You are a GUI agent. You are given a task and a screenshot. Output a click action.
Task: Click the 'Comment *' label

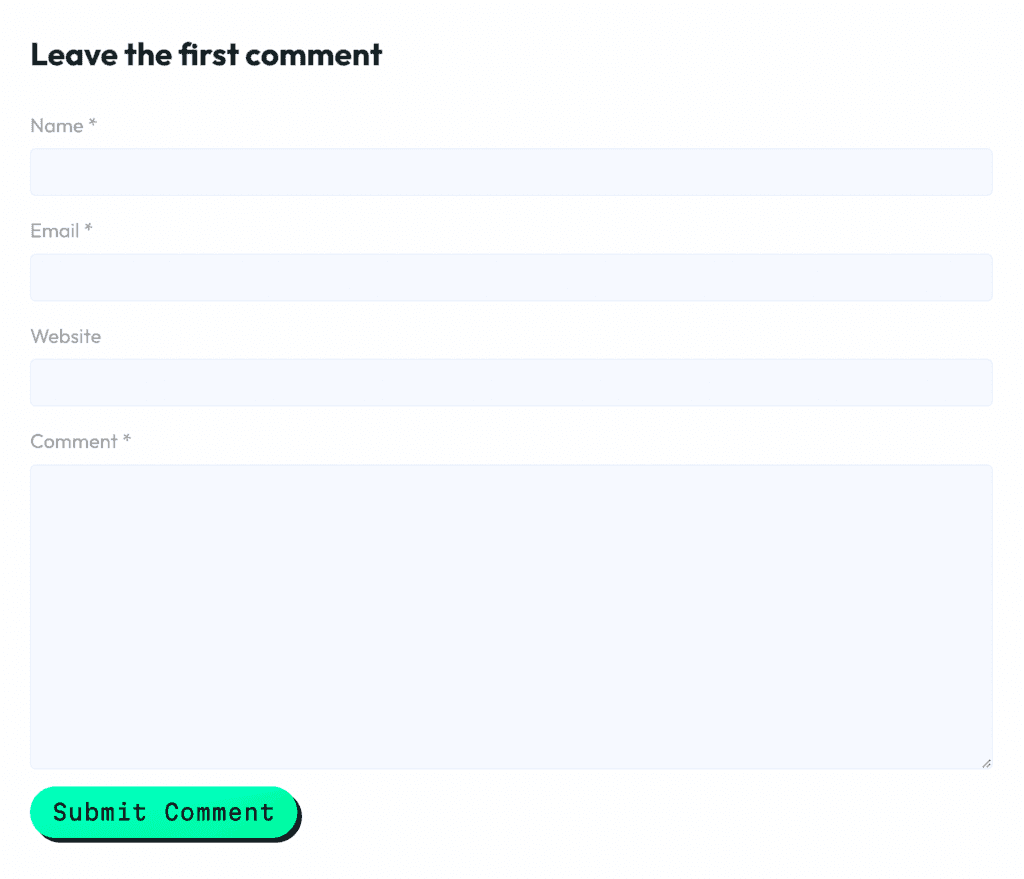click(80, 441)
